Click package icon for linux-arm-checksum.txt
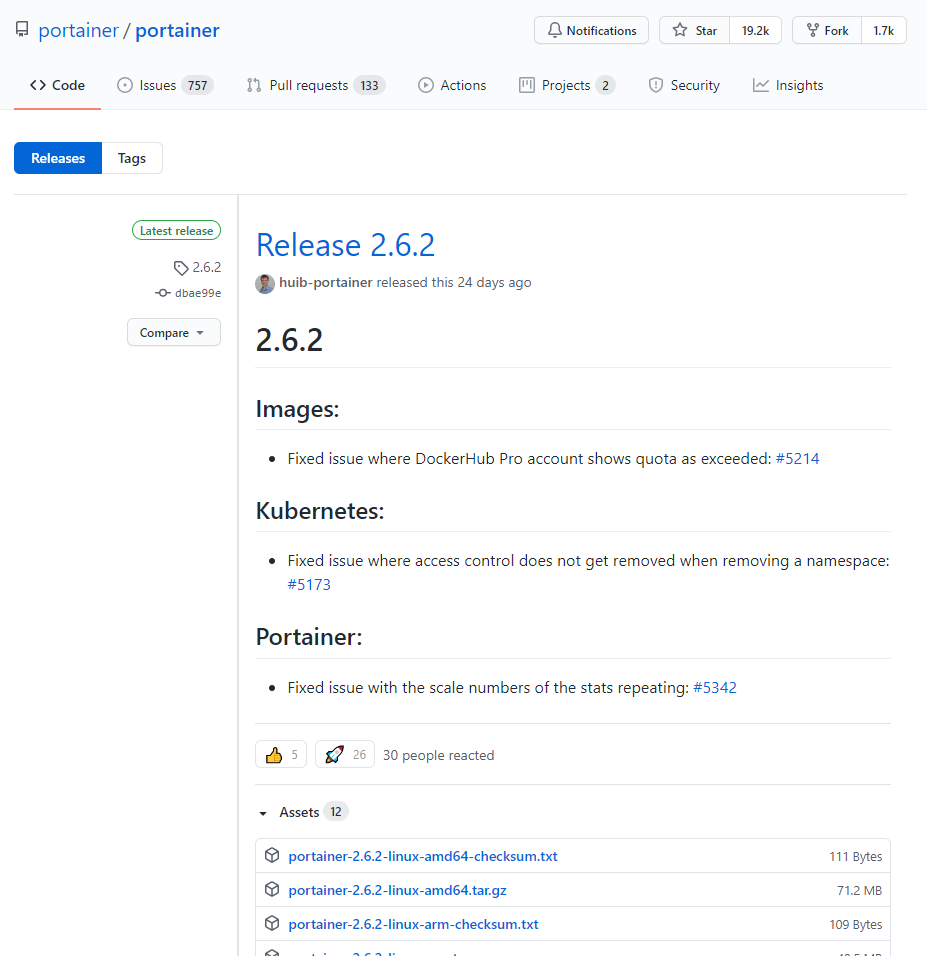The width and height of the screenshot is (927, 956). (272, 924)
